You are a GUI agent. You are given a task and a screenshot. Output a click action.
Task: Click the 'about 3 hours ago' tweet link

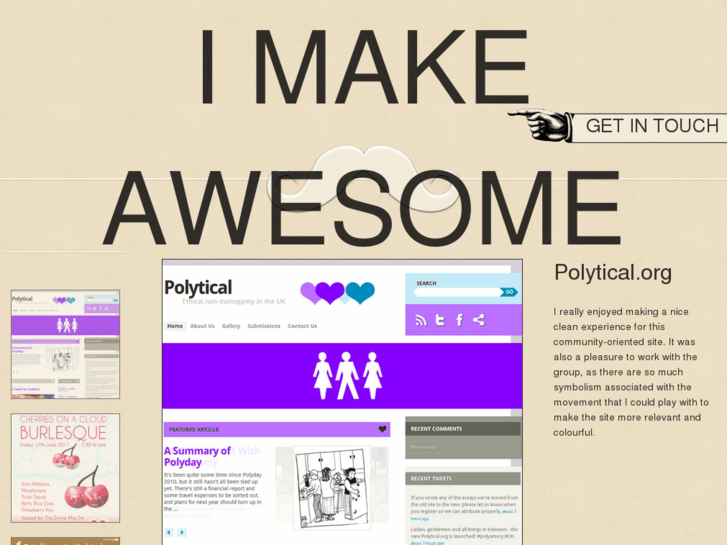[463, 515]
